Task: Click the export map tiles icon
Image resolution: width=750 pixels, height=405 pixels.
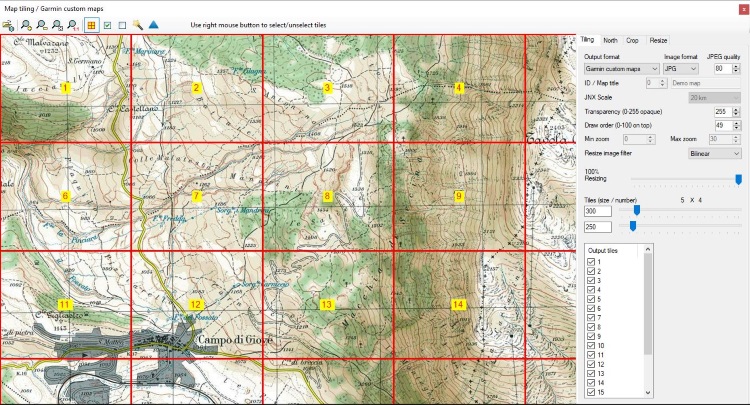Action: click(x=9, y=24)
